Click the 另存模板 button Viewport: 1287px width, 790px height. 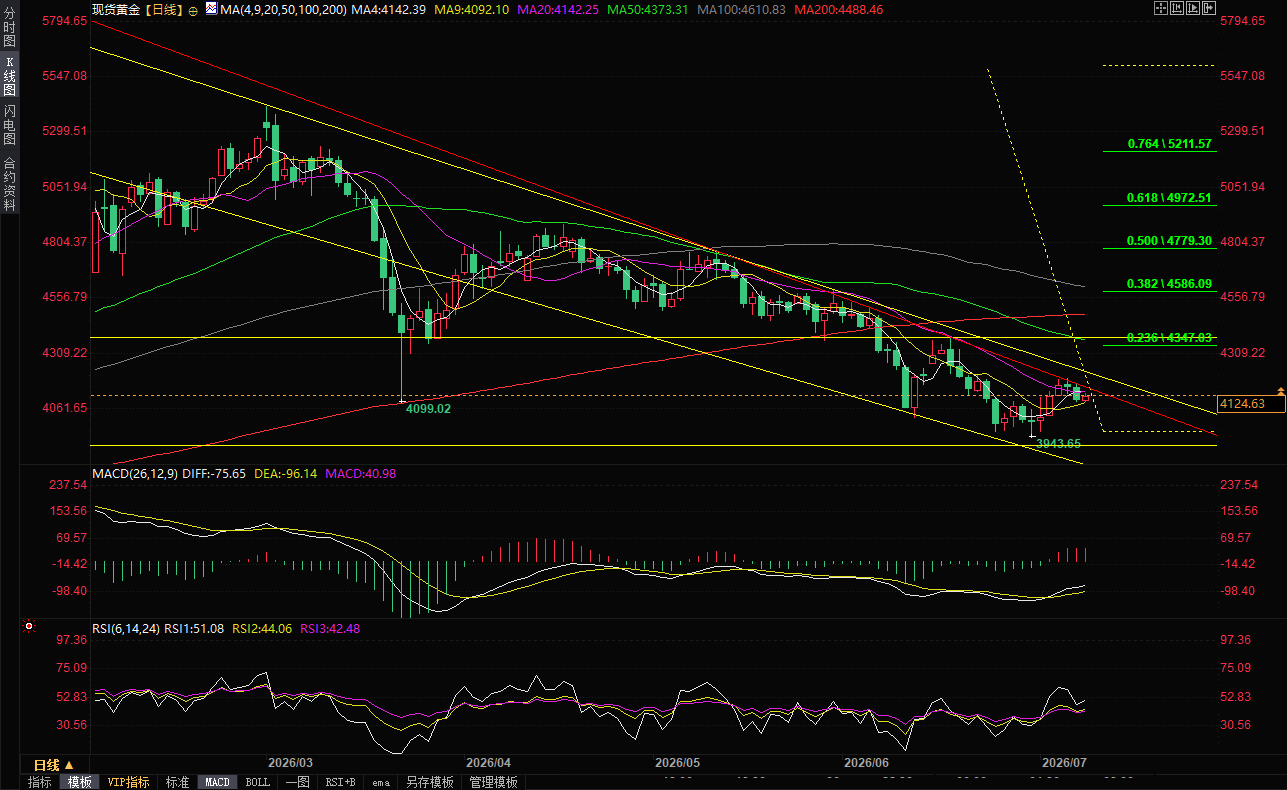coord(430,782)
